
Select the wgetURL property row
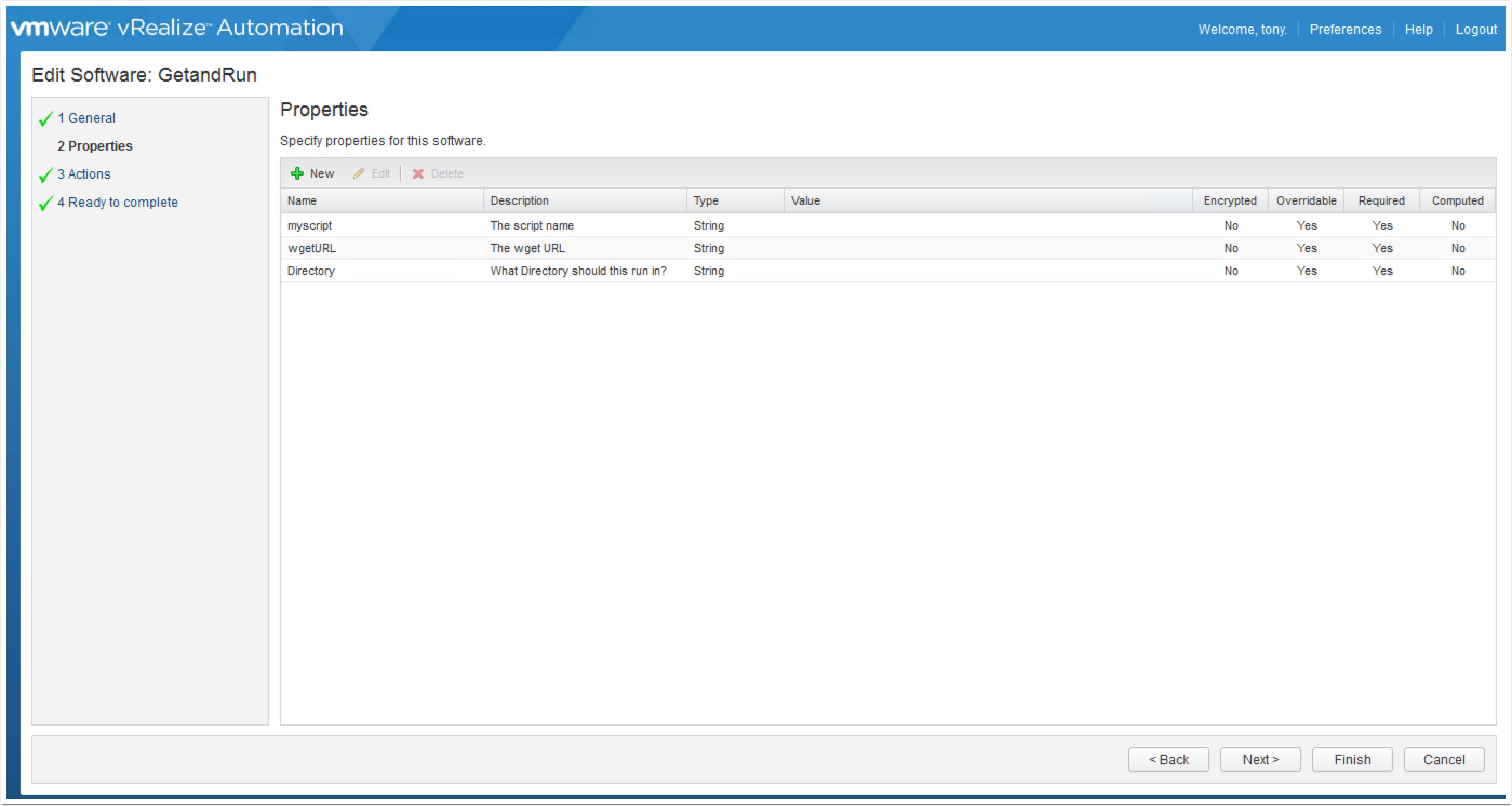coord(312,248)
